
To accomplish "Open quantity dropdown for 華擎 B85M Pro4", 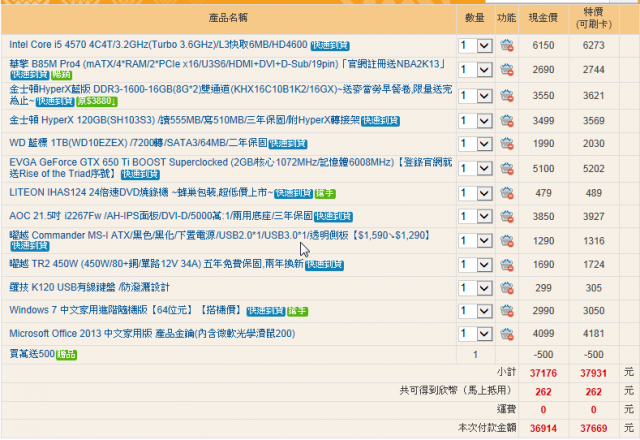I will (x=475, y=70).
